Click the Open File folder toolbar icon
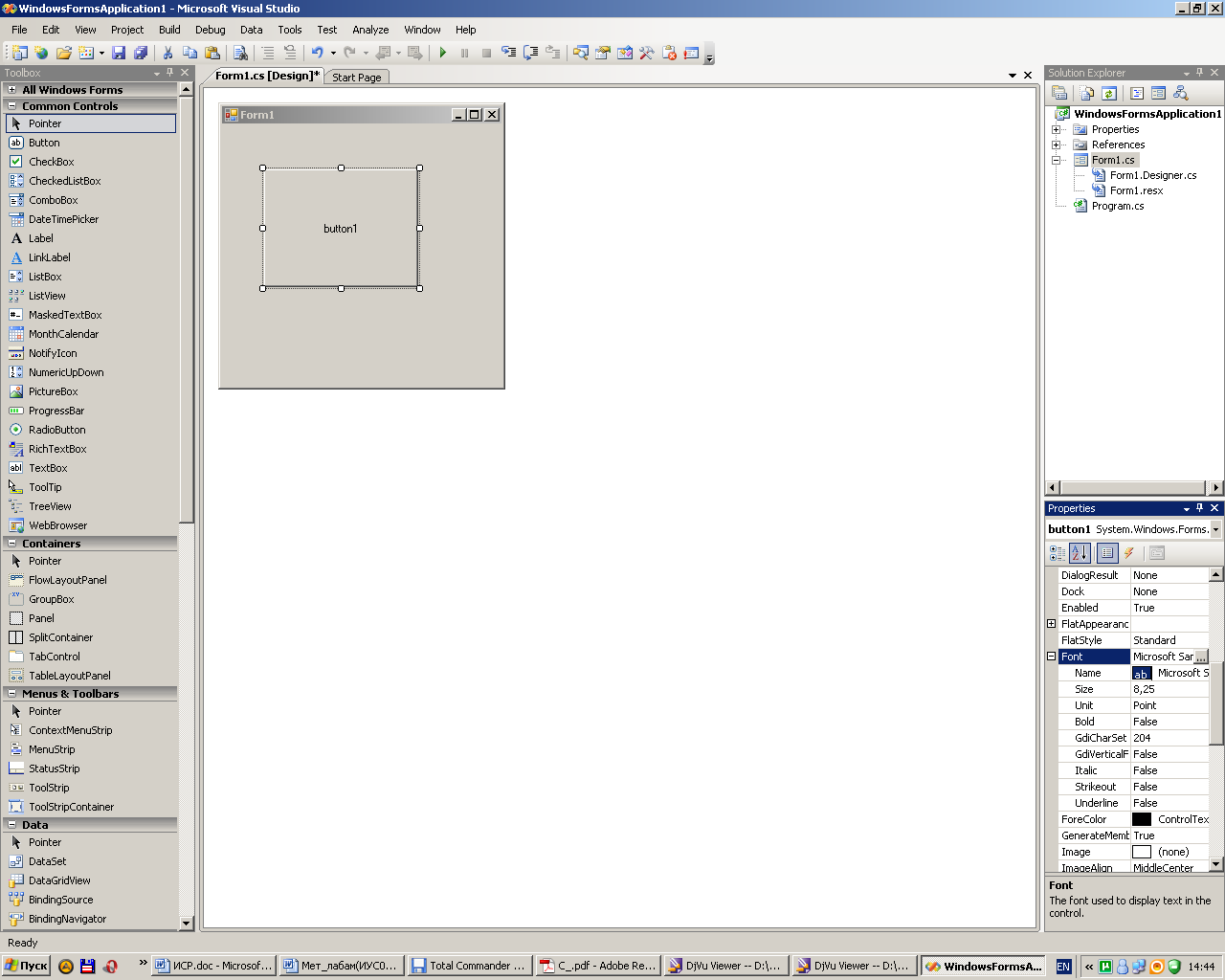The width and height of the screenshot is (1225, 980). (64, 53)
